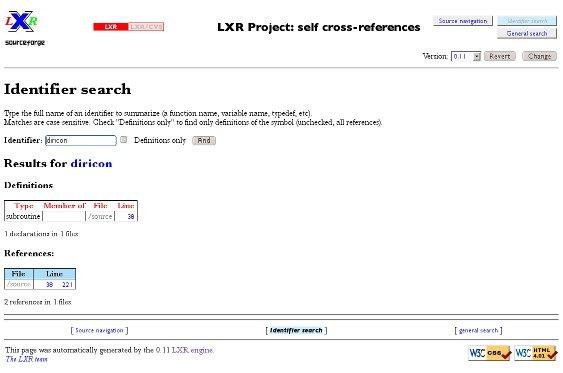Open General search in top menu
Screen dimensions: 563x373
click(527, 33)
